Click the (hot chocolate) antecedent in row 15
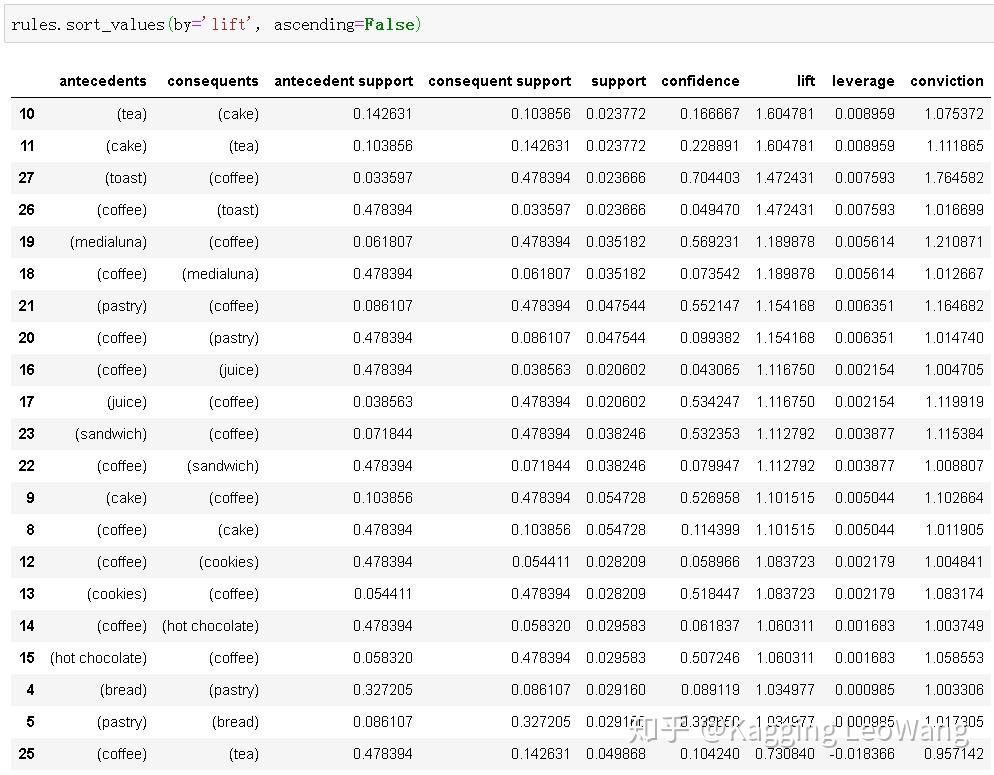Image resolution: width=994 pixels, height=775 pixels. click(98, 658)
